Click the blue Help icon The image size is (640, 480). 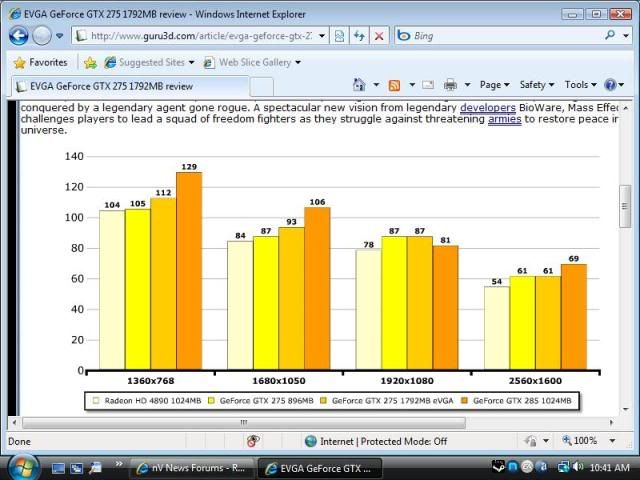610,85
